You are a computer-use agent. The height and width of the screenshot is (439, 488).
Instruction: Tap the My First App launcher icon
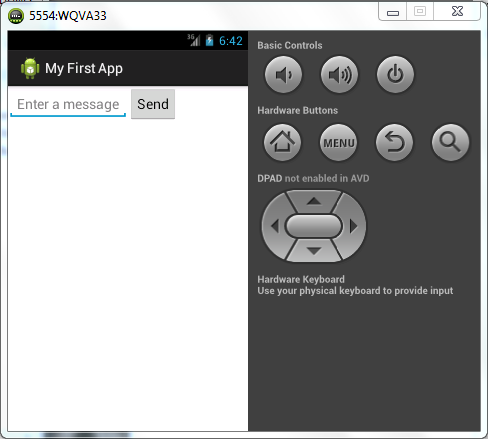[x=30, y=68]
